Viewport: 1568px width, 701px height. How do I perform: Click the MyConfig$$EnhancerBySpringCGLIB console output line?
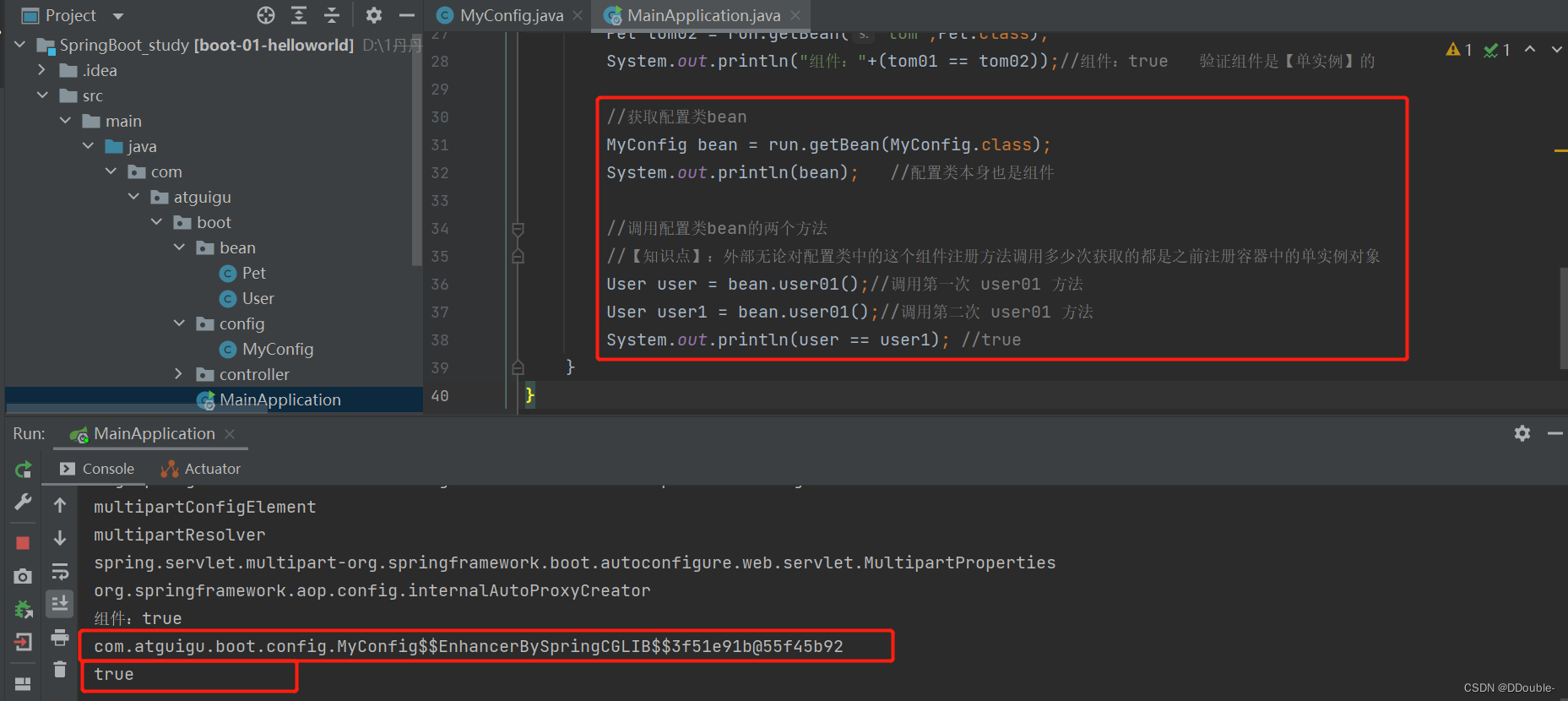pyautogui.click(x=469, y=646)
